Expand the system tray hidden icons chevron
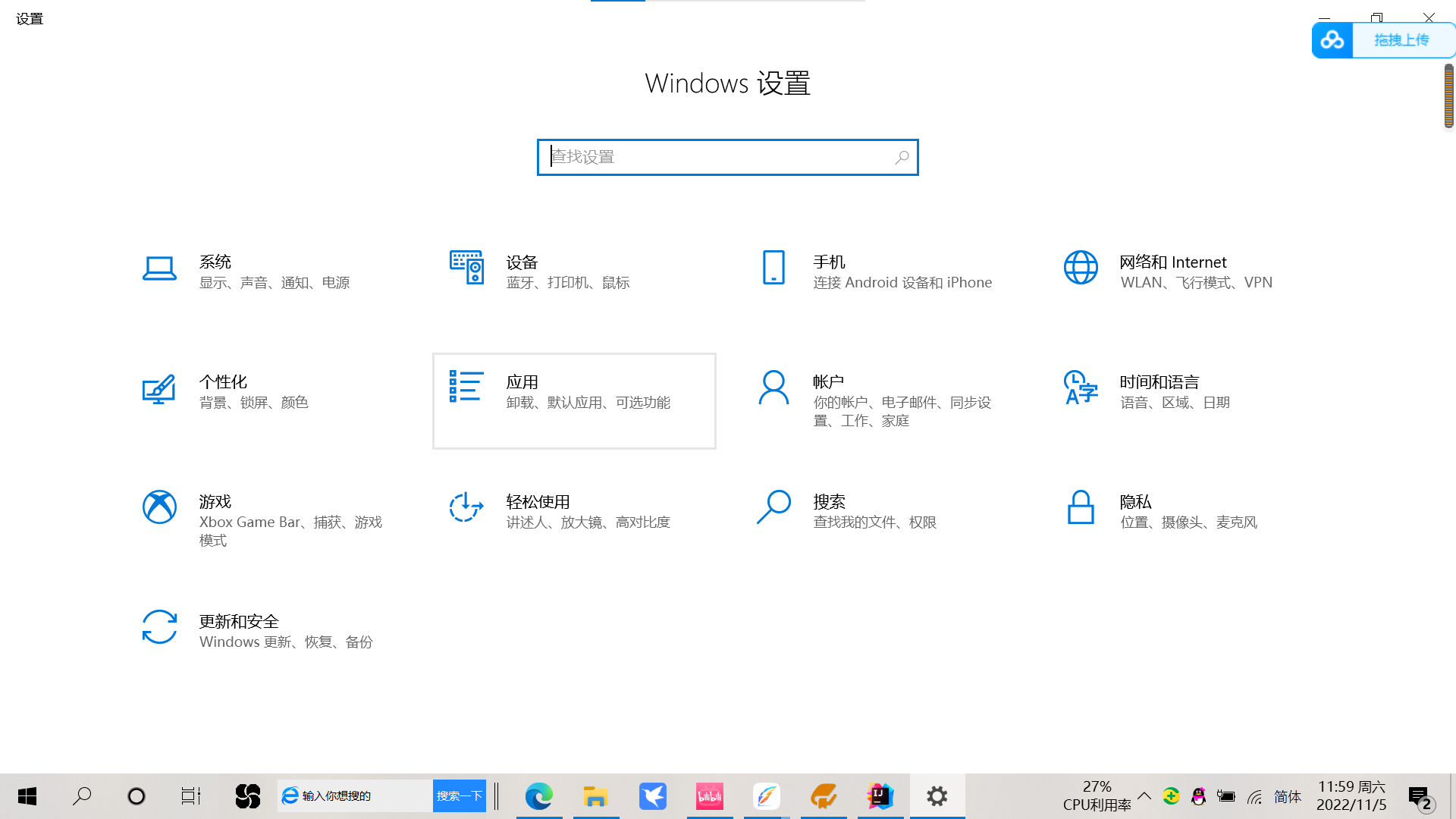The height and width of the screenshot is (819, 1456). 1144,796
